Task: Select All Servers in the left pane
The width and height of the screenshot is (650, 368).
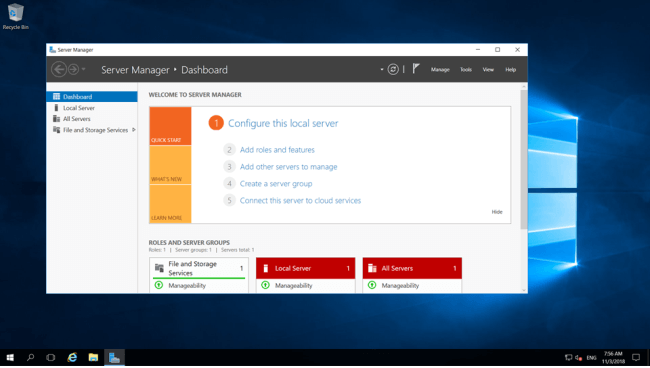Action: point(92,119)
